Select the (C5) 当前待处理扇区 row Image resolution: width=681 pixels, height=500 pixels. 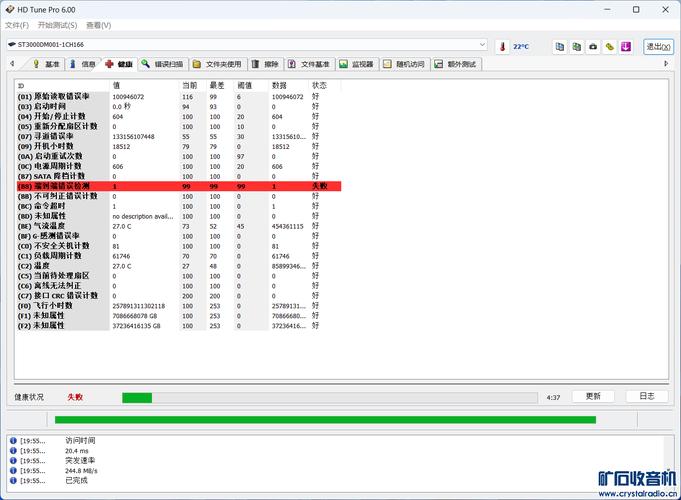pyautogui.click(x=179, y=276)
